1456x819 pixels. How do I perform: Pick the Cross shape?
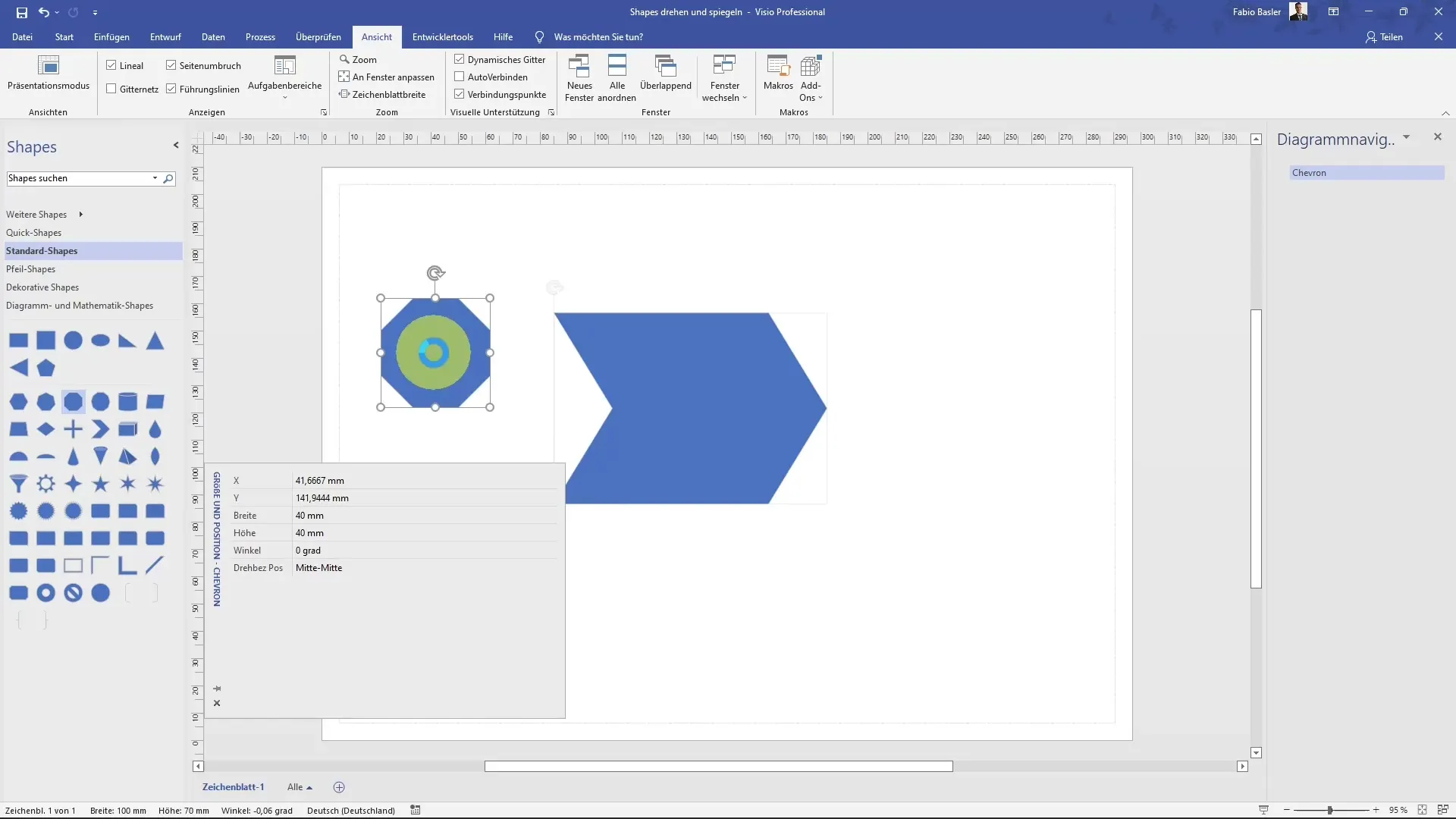pos(73,429)
